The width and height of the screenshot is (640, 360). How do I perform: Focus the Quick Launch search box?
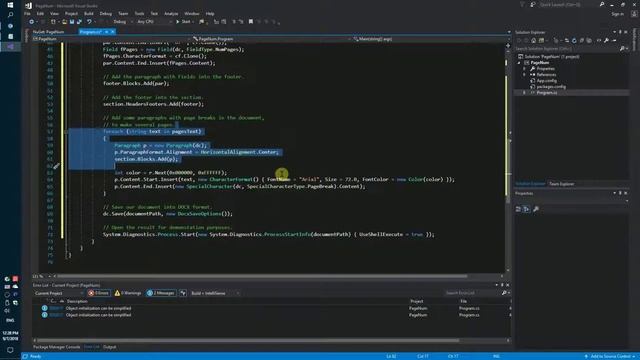[x=569, y=4]
